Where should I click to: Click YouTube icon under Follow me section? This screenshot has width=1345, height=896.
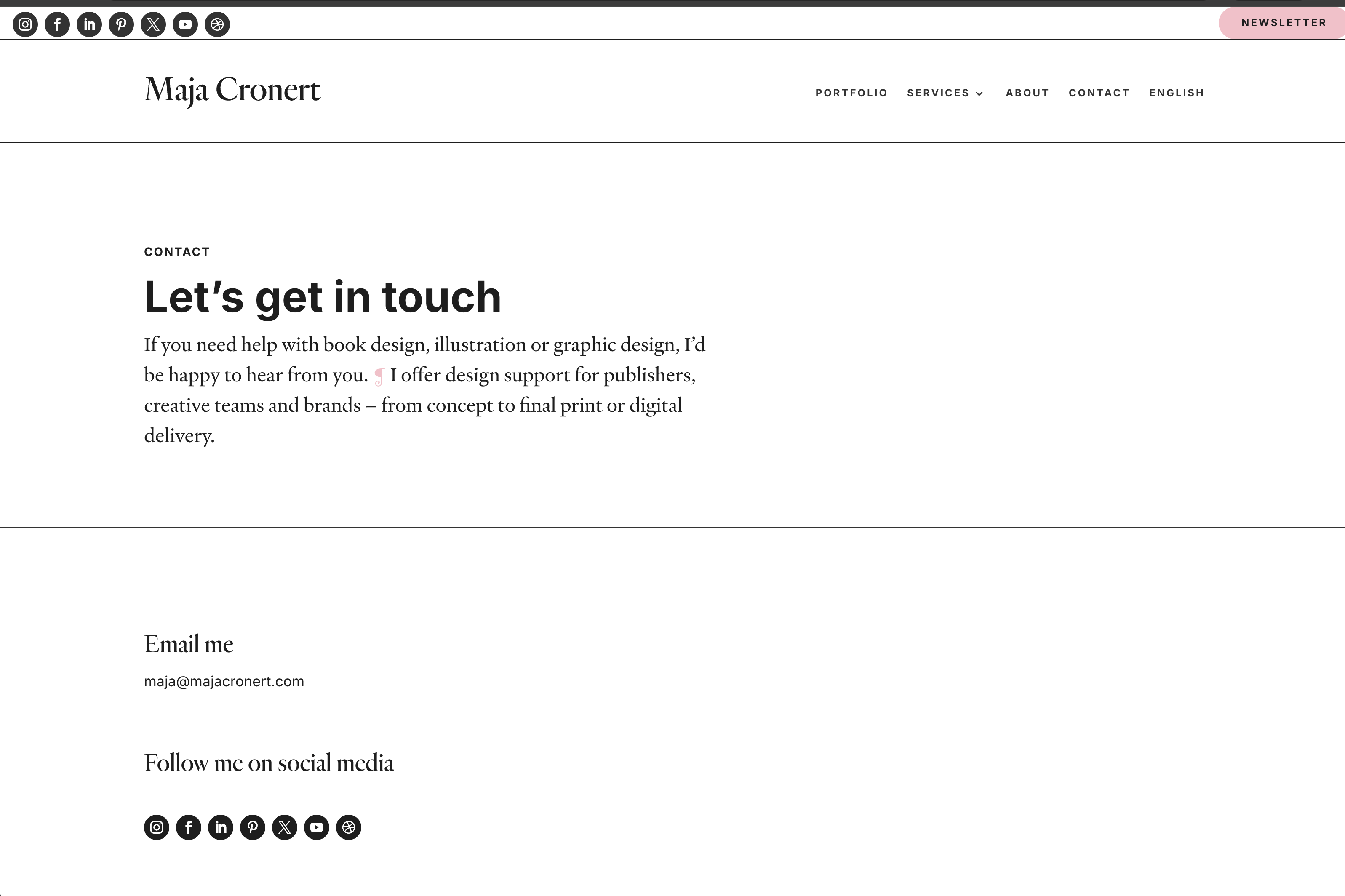click(317, 827)
